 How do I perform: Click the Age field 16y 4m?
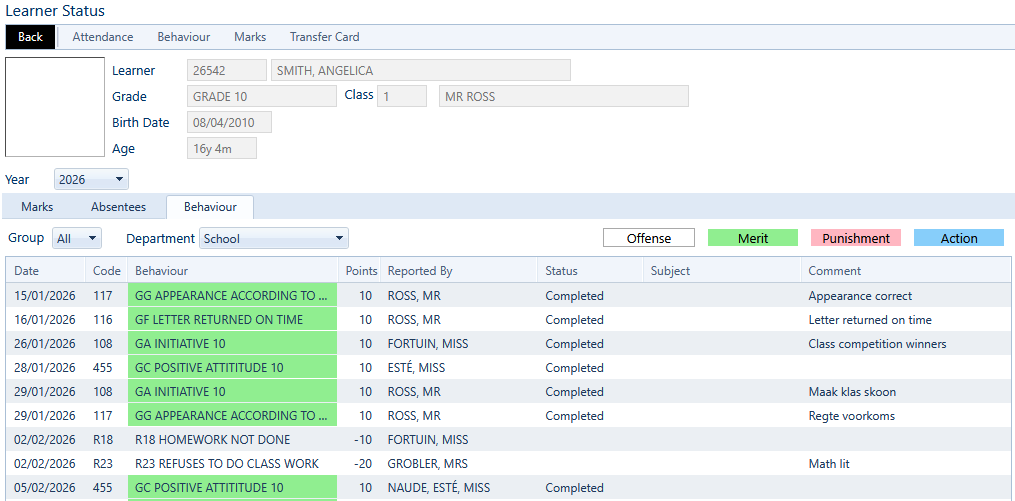(222, 148)
